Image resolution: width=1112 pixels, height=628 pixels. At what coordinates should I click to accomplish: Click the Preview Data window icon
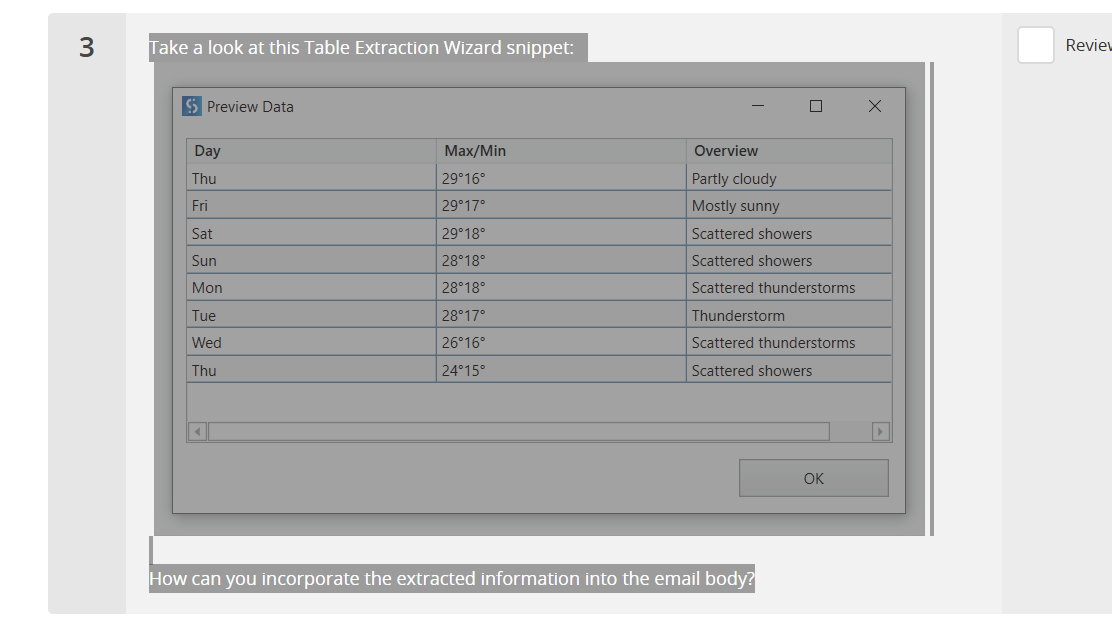click(x=192, y=106)
